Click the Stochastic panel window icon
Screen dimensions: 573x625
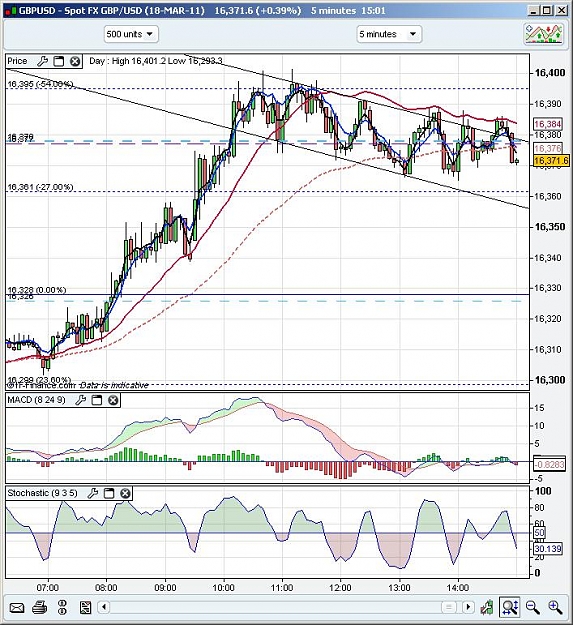pyautogui.click(x=109, y=493)
